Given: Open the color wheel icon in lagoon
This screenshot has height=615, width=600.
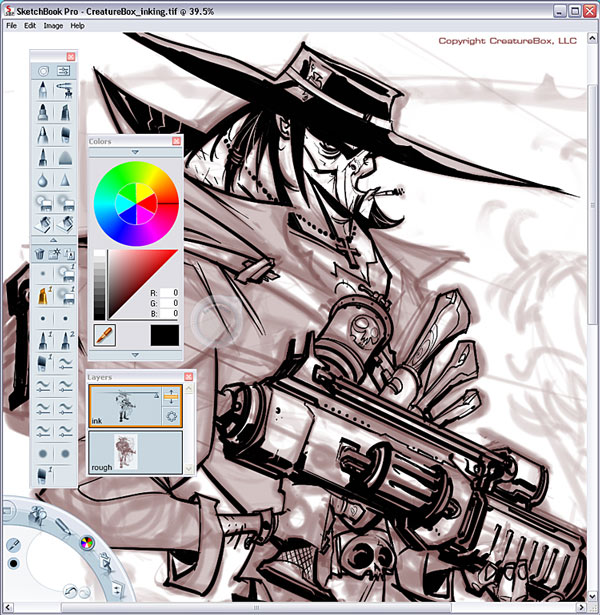Looking at the screenshot, I should point(86,543).
